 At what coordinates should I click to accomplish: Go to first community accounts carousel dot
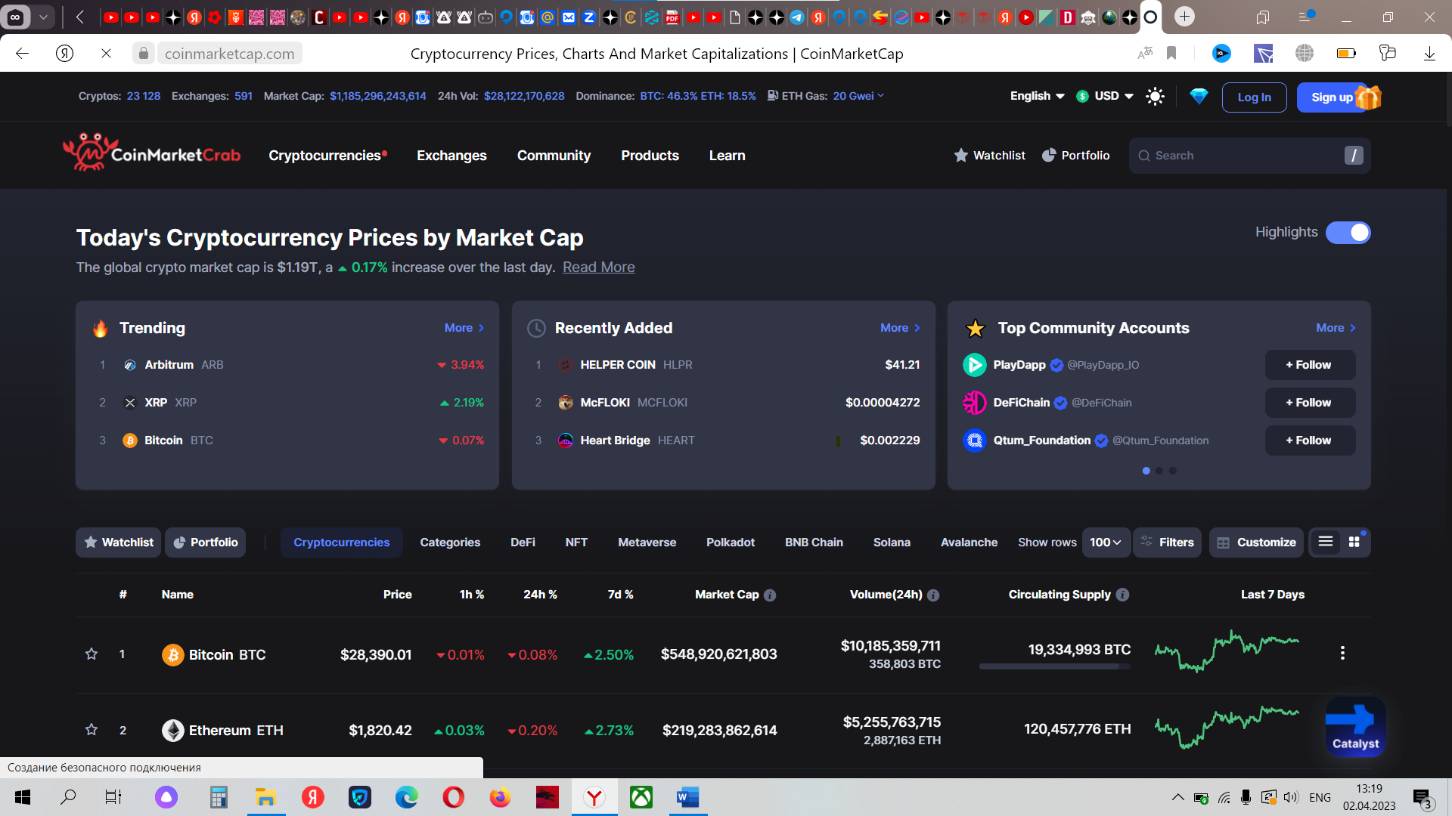tap(1146, 470)
